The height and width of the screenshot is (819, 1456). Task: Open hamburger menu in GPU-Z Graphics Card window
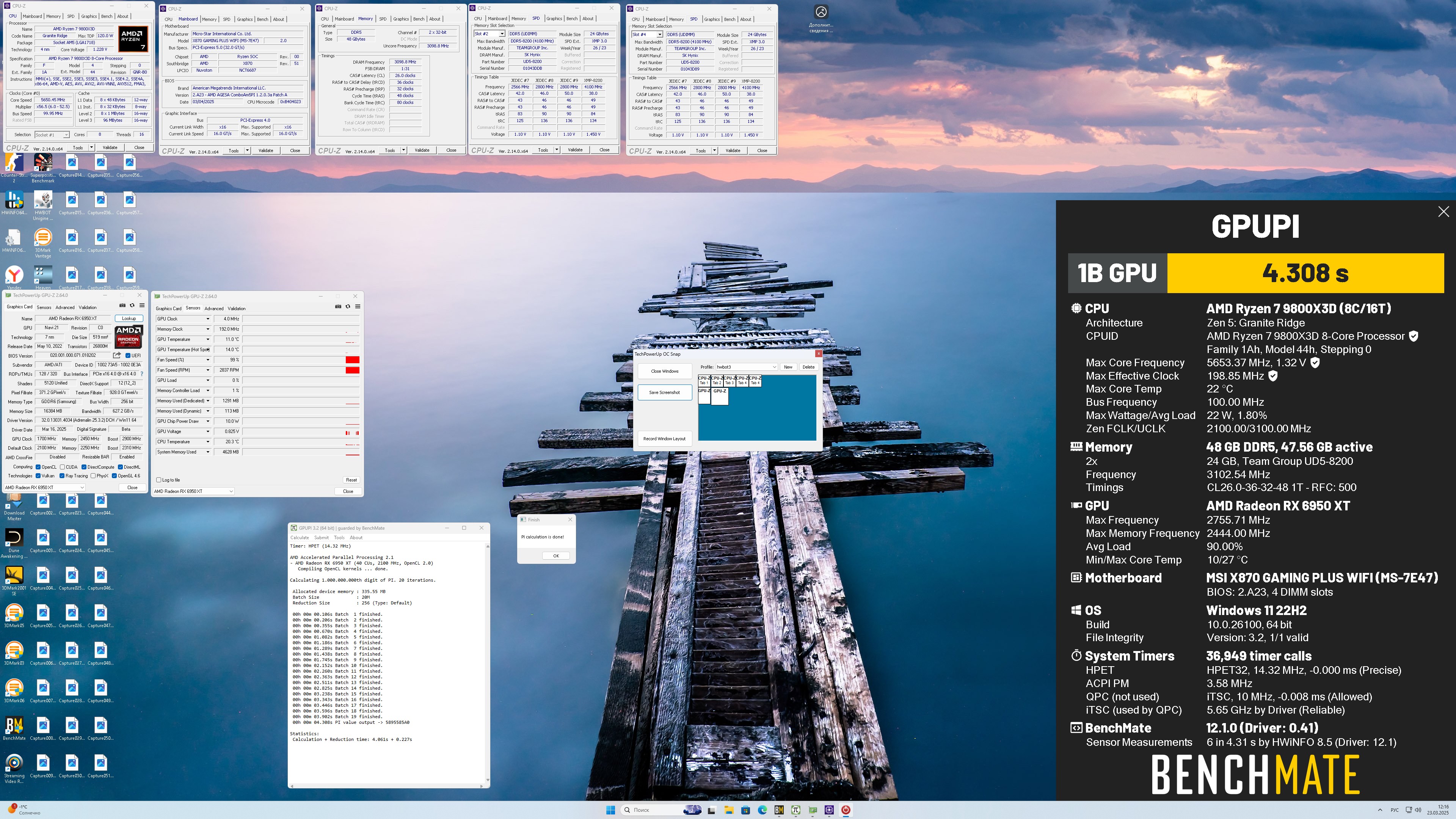[142, 305]
